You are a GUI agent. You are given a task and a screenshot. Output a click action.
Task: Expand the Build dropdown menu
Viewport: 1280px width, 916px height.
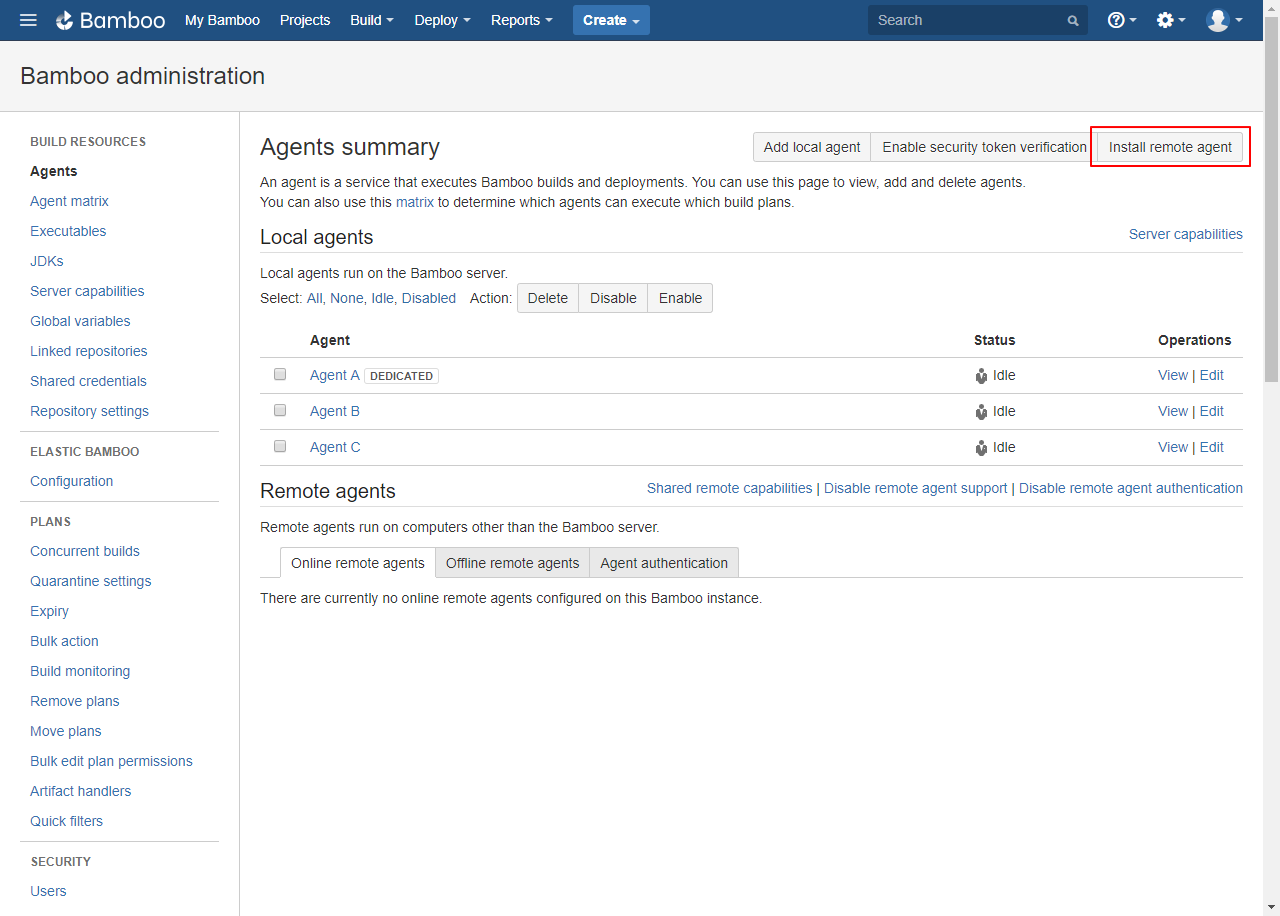pos(372,20)
